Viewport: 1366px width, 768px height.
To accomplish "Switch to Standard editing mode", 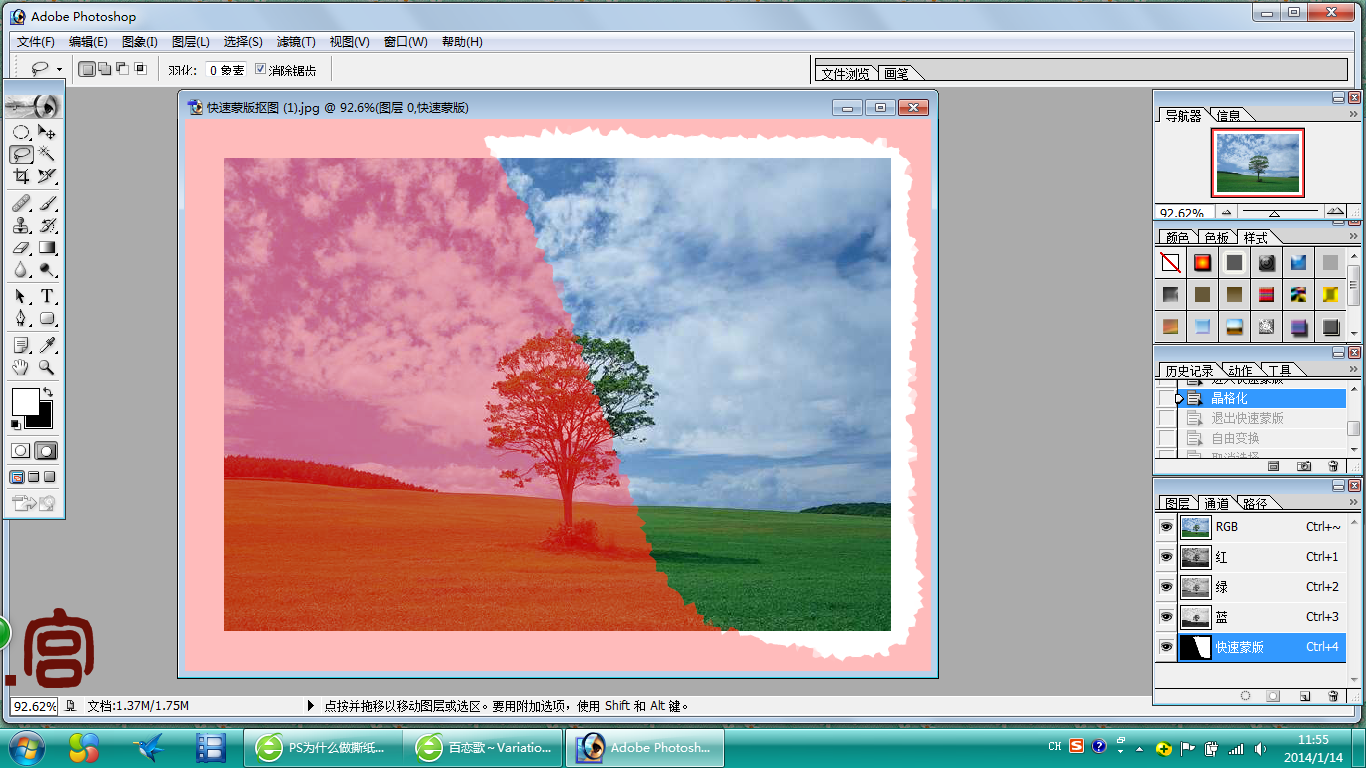I will point(21,451).
